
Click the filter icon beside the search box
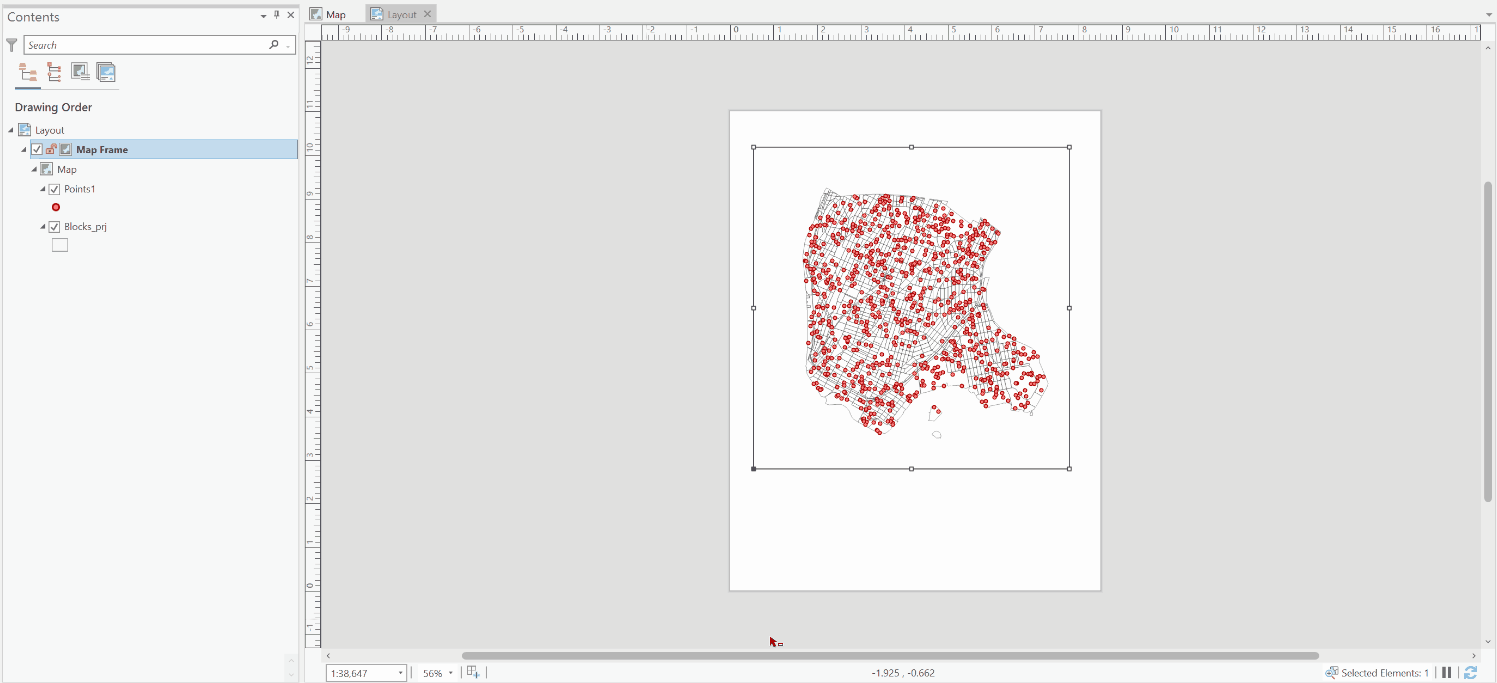(x=11, y=44)
